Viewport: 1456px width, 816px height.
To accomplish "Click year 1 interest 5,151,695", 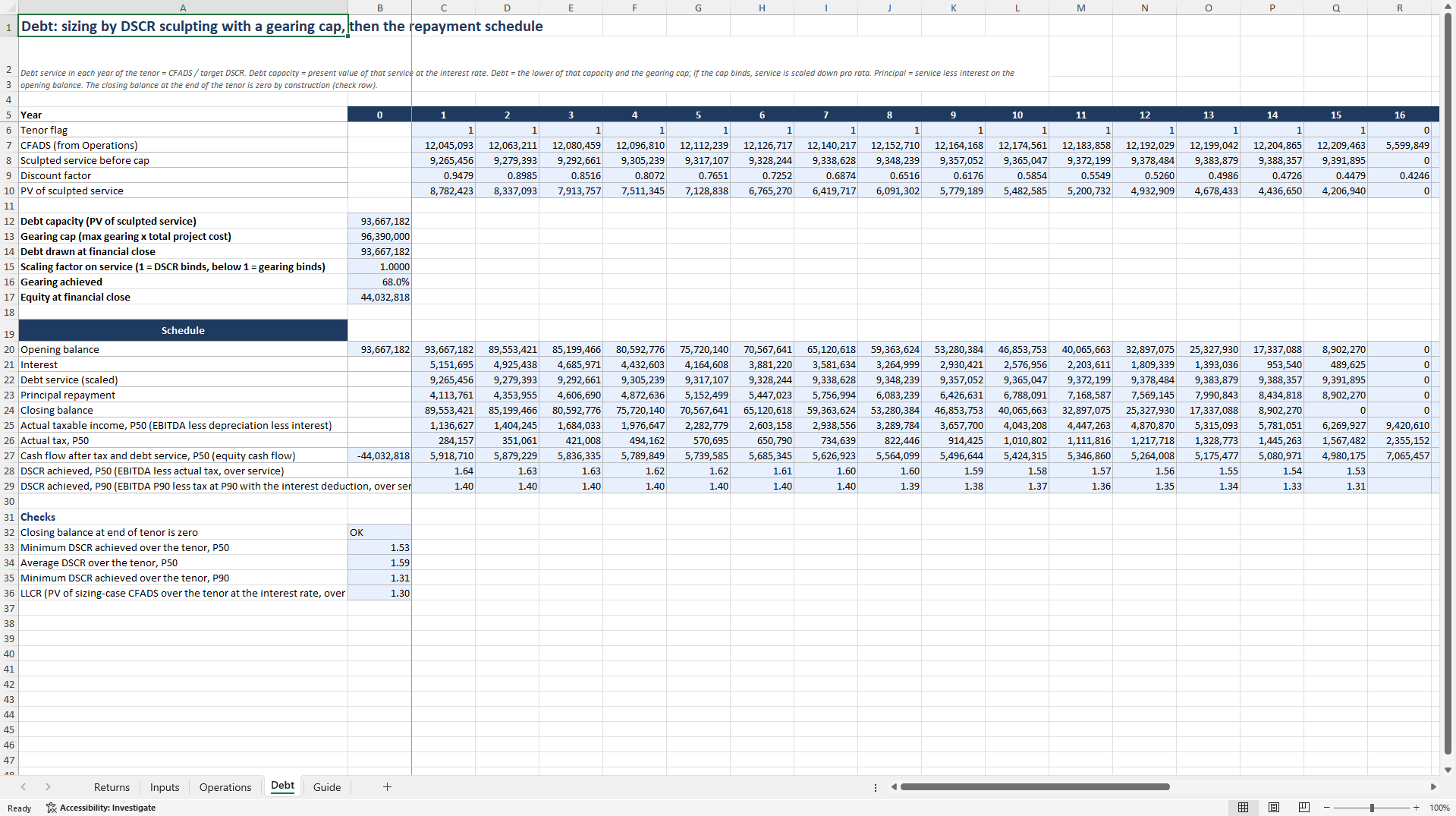I will tap(443, 364).
